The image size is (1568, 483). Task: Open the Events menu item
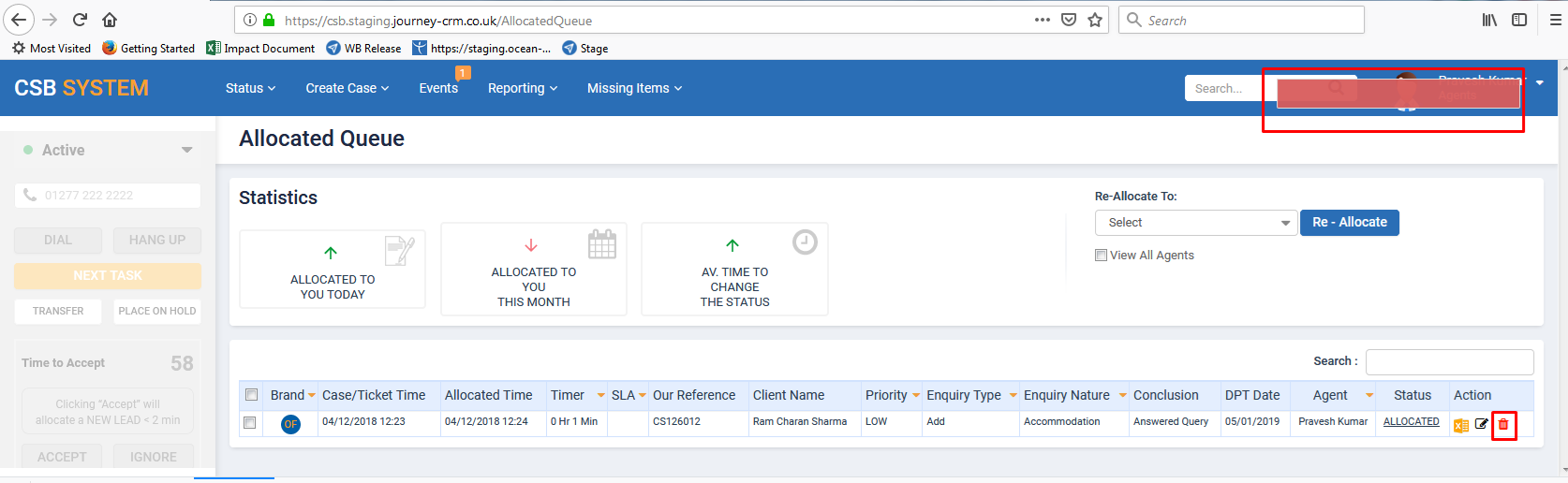(438, 88)
